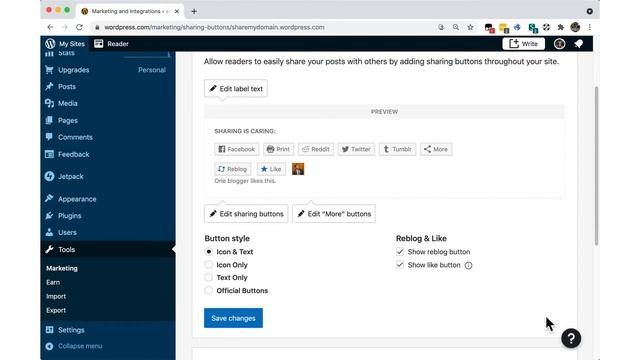Click the More share button in preview
Screen dimensions: 640x360
[436, 149]
